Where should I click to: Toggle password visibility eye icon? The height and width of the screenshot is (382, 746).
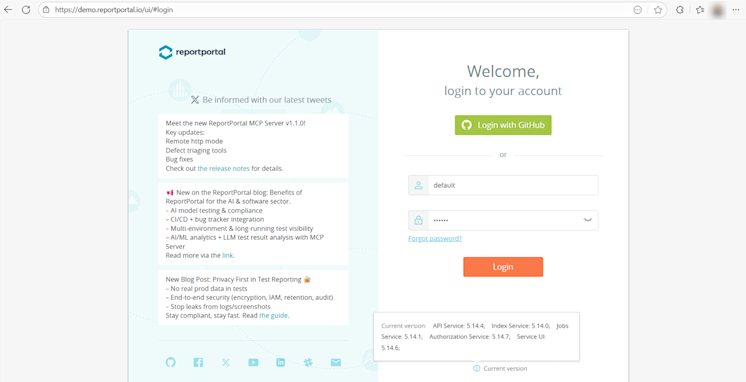point(588,220)
